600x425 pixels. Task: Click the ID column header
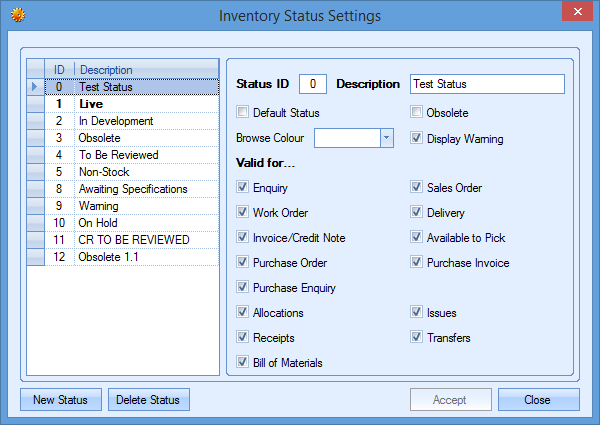(59, 70)
